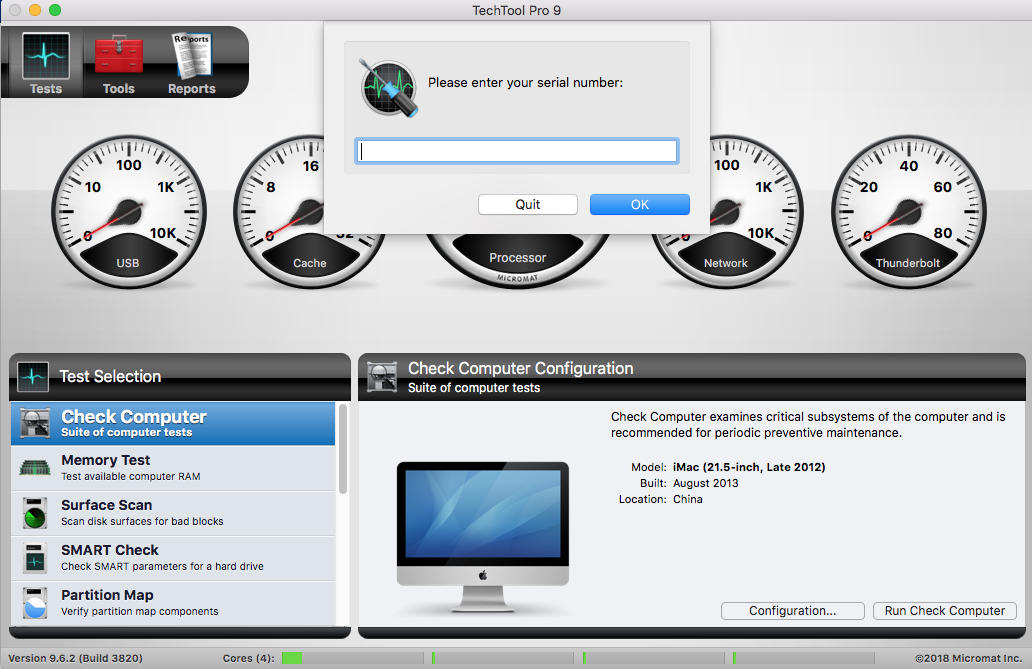Image resolution: width=1032 pixels, height=669 pixels.
Task: Click the Check Computer Configuration header icon
Action: (381, 377)
